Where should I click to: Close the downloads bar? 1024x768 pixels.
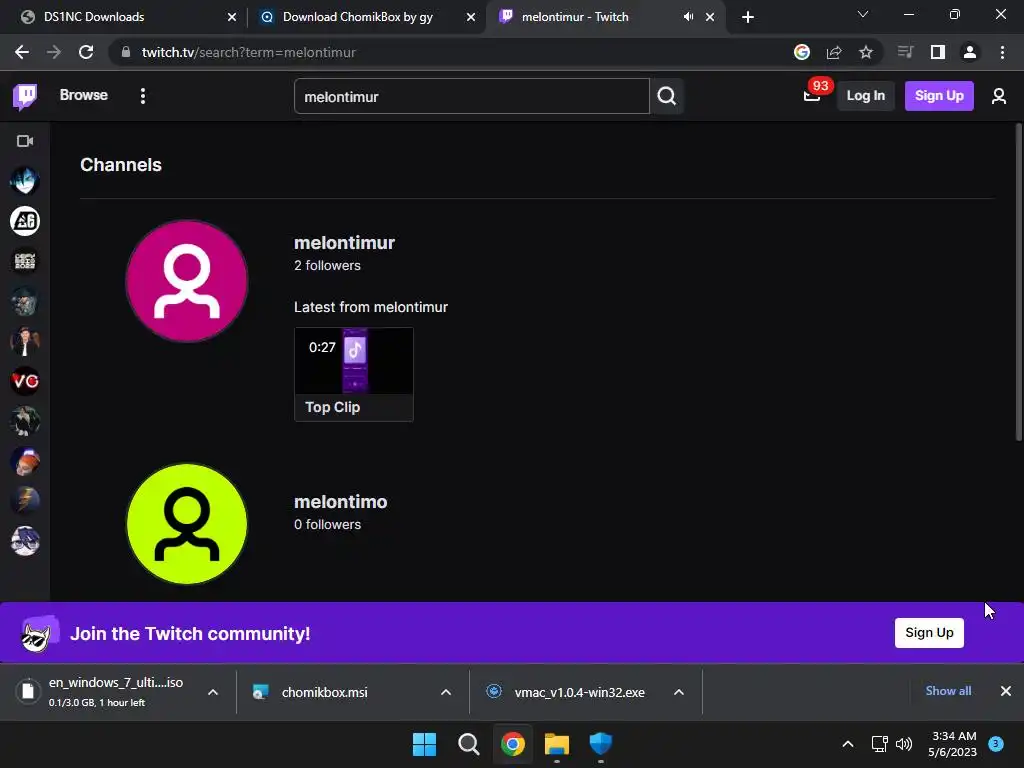pos(1006,691)
